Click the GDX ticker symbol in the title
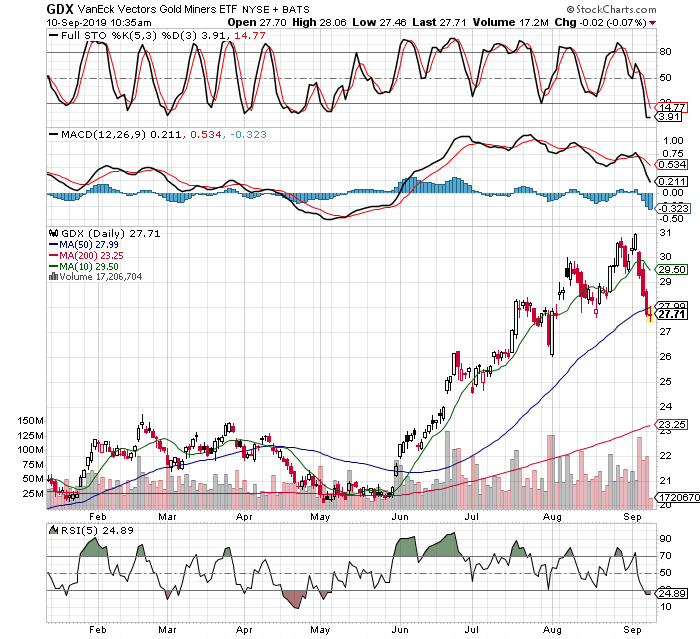700x639 pixels. [x=60, y=9]
